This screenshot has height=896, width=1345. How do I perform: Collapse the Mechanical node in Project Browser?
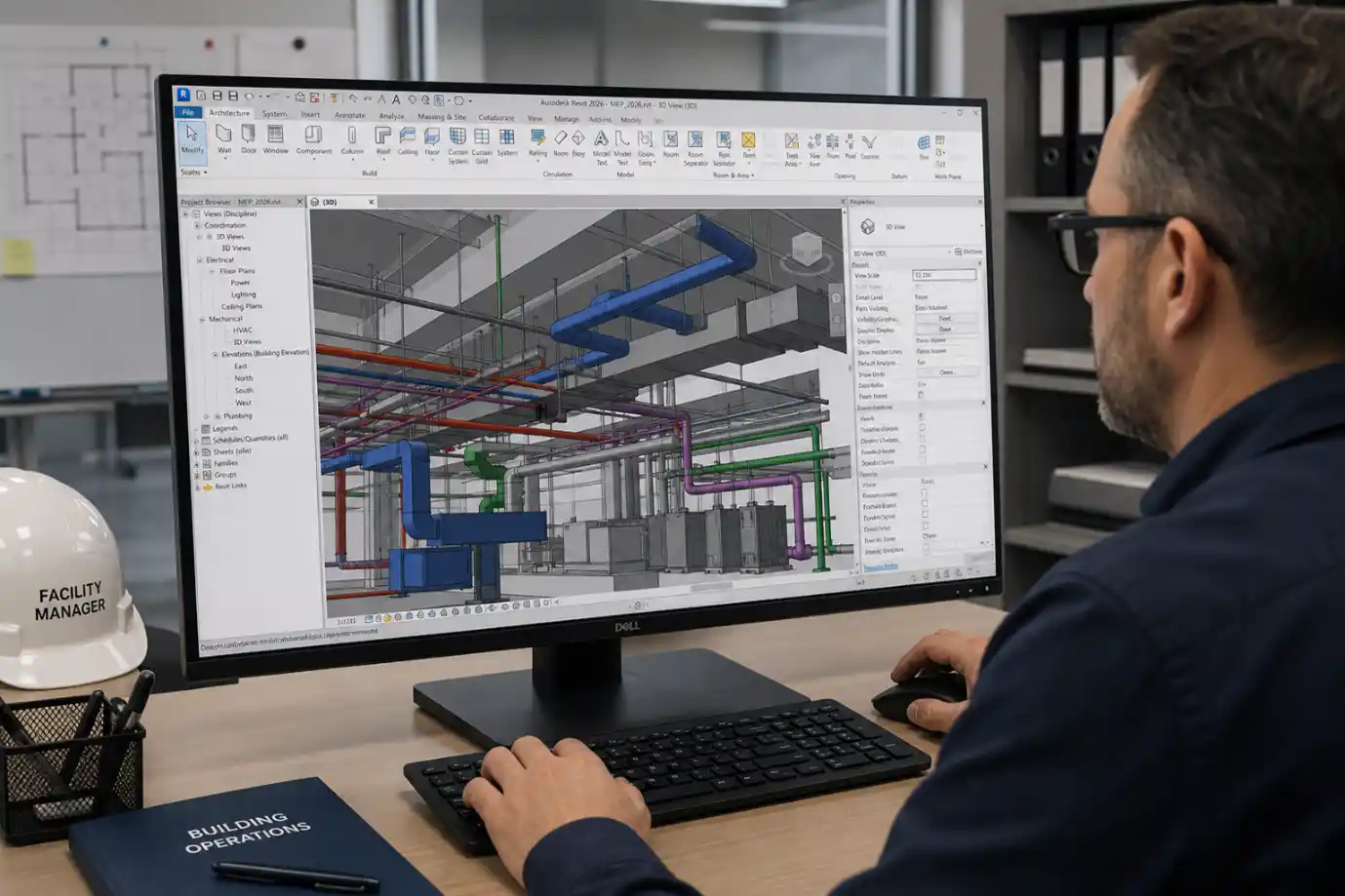click(x=202, y=319)
